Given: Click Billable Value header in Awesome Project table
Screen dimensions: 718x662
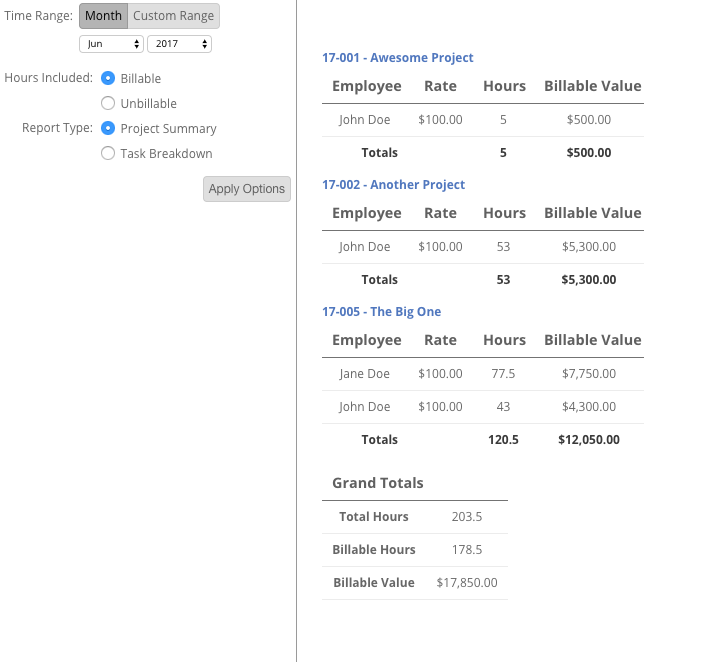Looking at the screenshot, I should [593, 86].
